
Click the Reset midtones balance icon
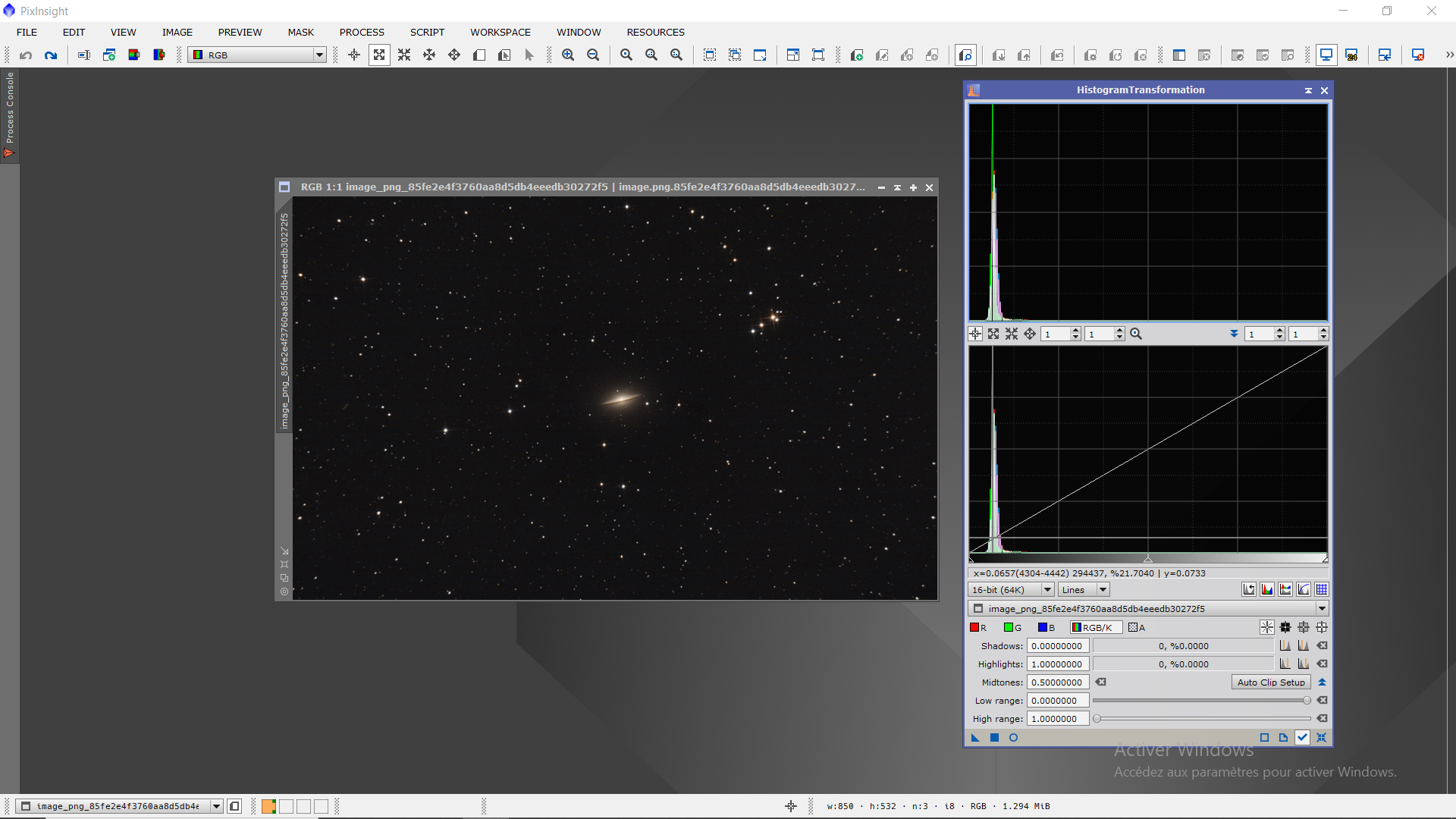1100,682
